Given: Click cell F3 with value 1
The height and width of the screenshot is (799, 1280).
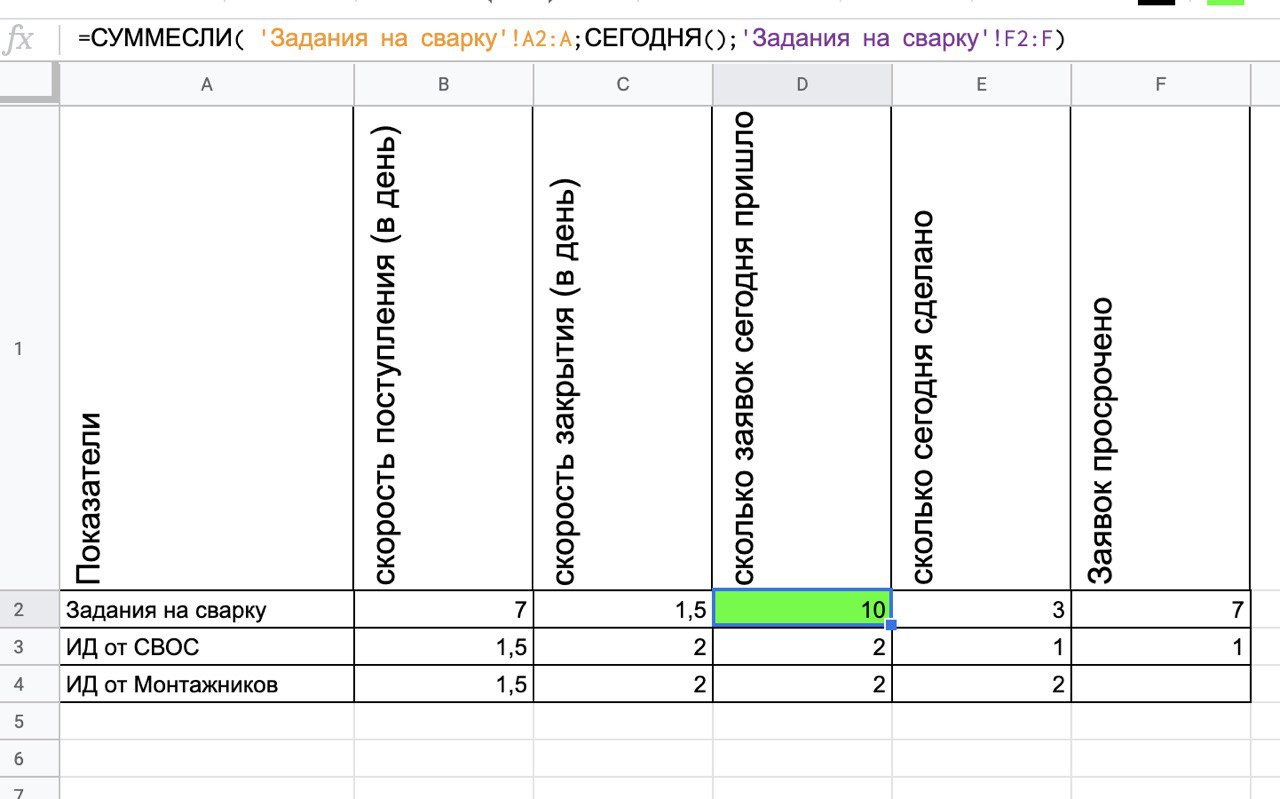Looking at the screenshot, I should pyautogui.click(x=1161, y=646).
